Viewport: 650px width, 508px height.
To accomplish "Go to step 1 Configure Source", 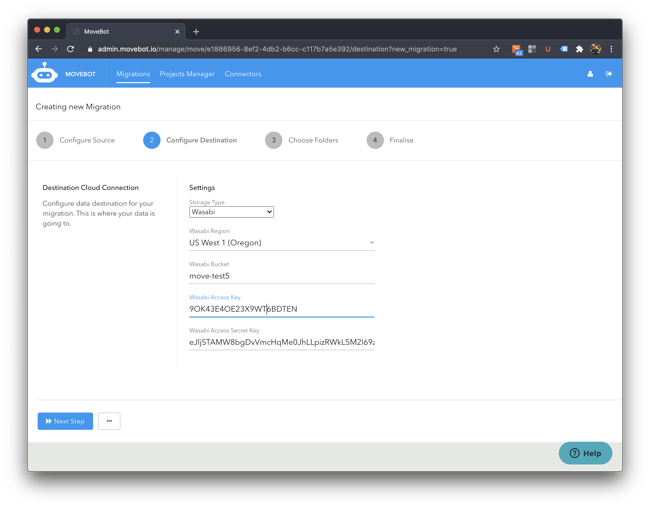I will (x=76, y=140).
